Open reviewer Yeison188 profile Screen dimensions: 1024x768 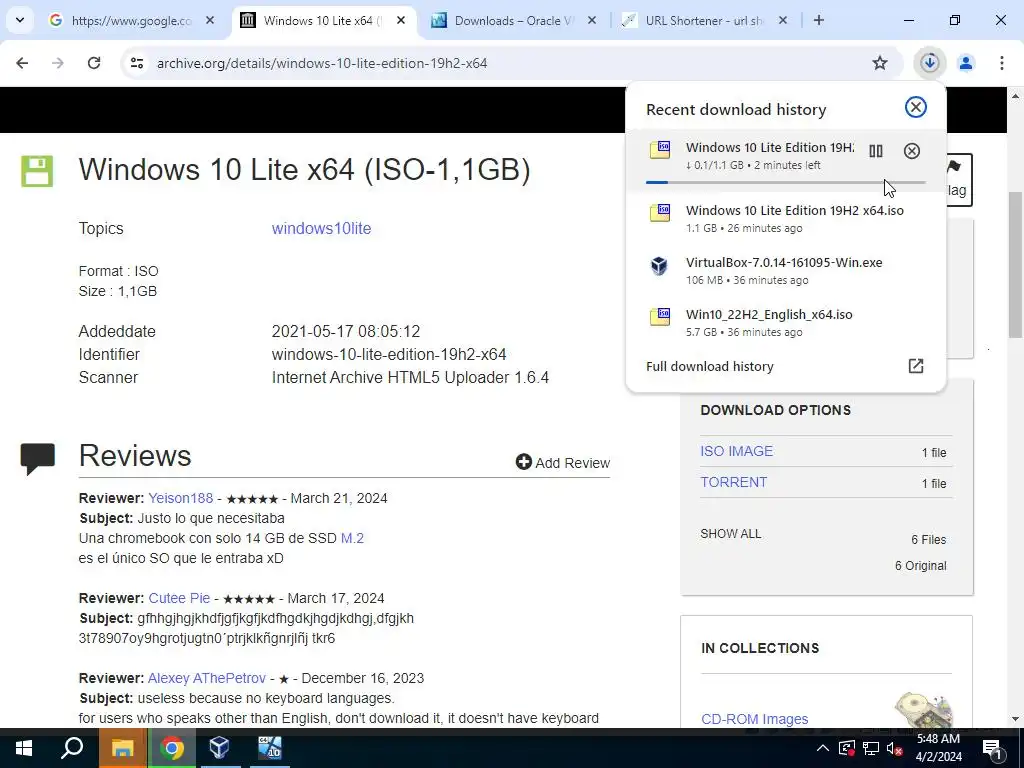[x=181, y=498]
